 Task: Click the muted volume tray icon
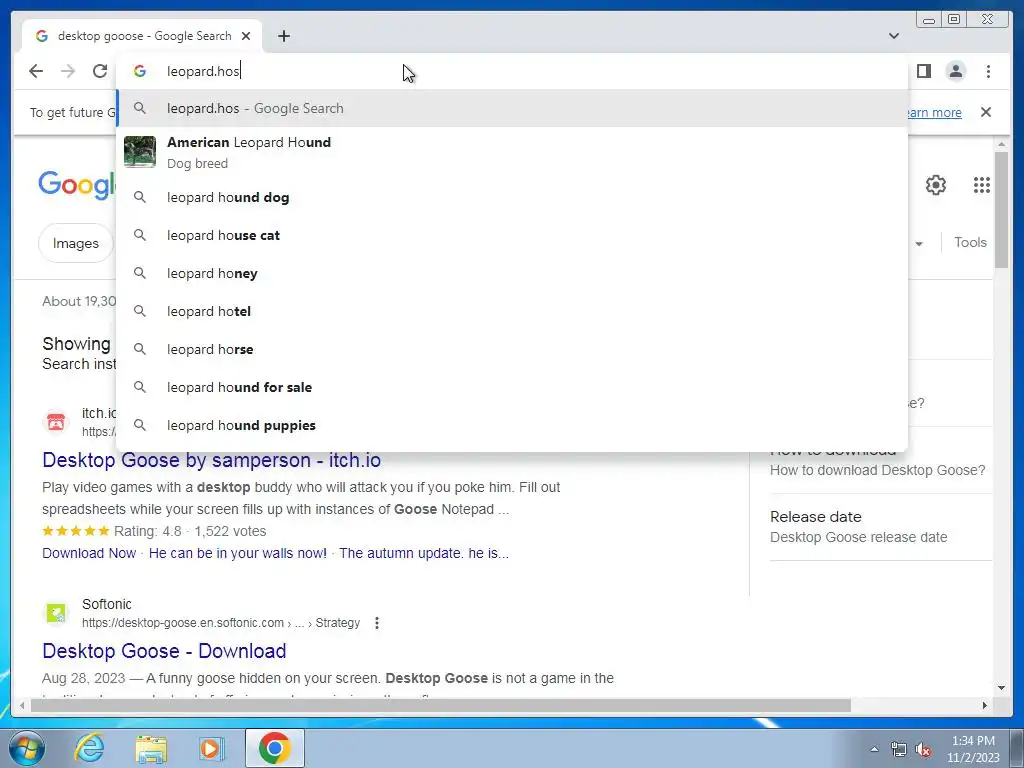[x=923, y=750]
